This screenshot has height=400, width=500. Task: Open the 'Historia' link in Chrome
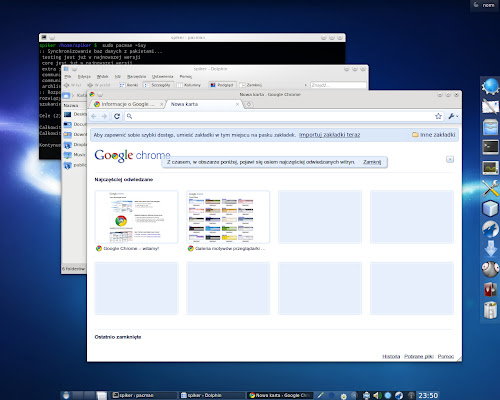[391, 356]
